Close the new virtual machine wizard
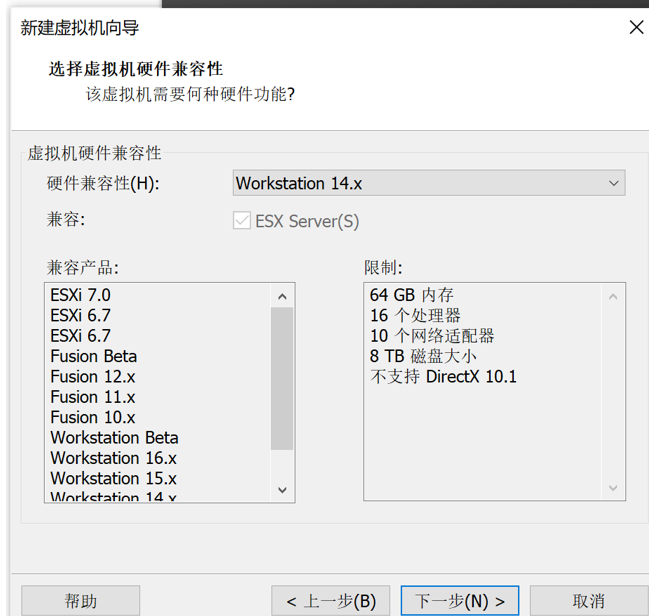Image resolution: width=649 pixels, height=616 pixels. pyautogui.click(x=636, y=28)
